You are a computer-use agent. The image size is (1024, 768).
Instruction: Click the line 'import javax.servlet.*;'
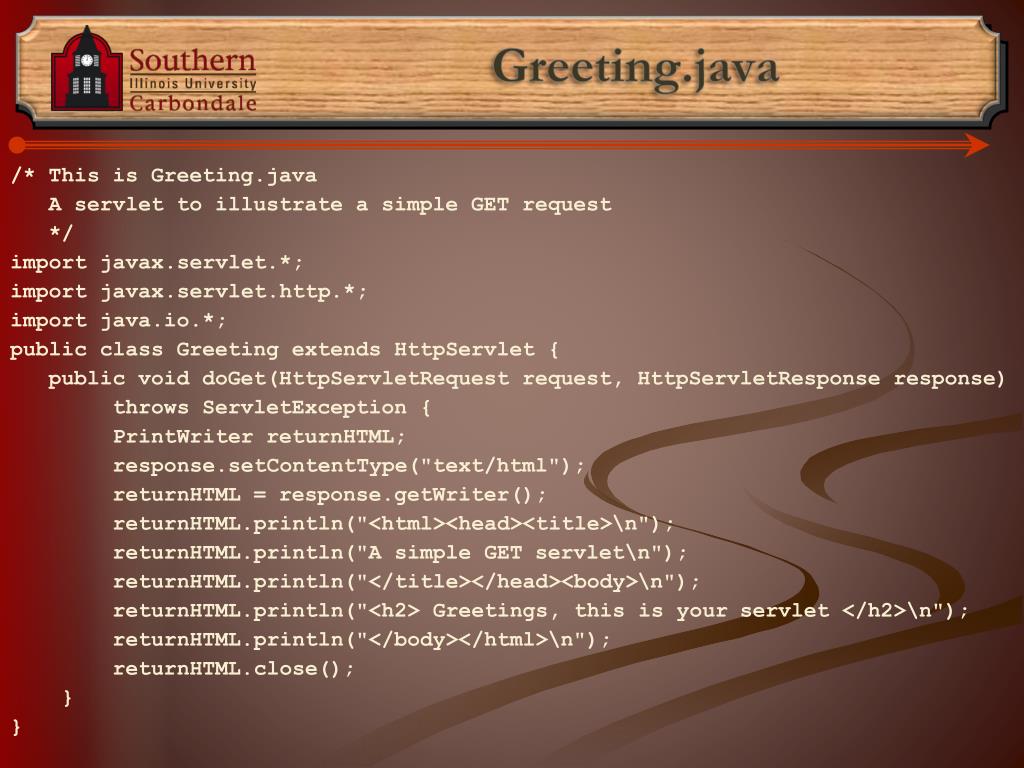(157, 263)
